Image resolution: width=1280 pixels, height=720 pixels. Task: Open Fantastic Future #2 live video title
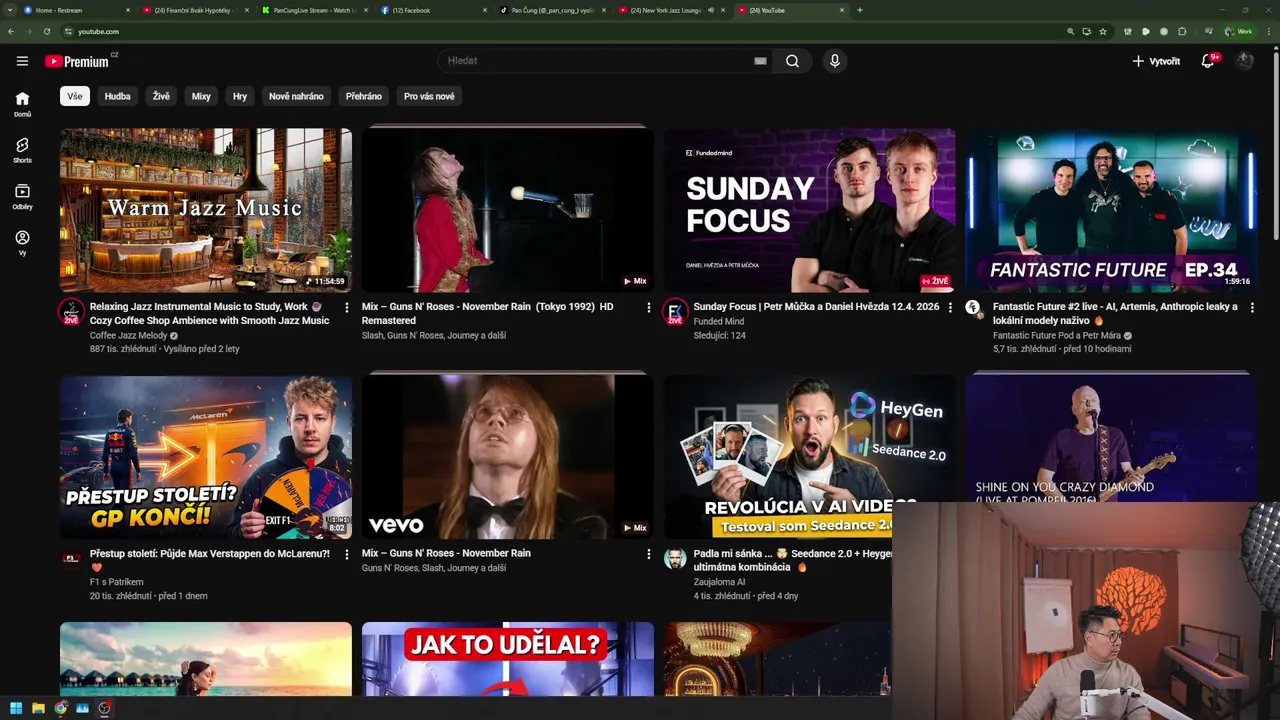click(x=1115, y=313)
